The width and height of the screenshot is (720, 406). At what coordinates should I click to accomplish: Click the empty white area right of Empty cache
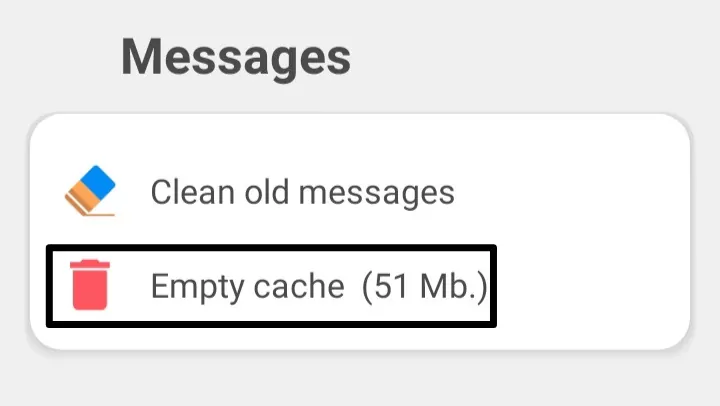592,286
